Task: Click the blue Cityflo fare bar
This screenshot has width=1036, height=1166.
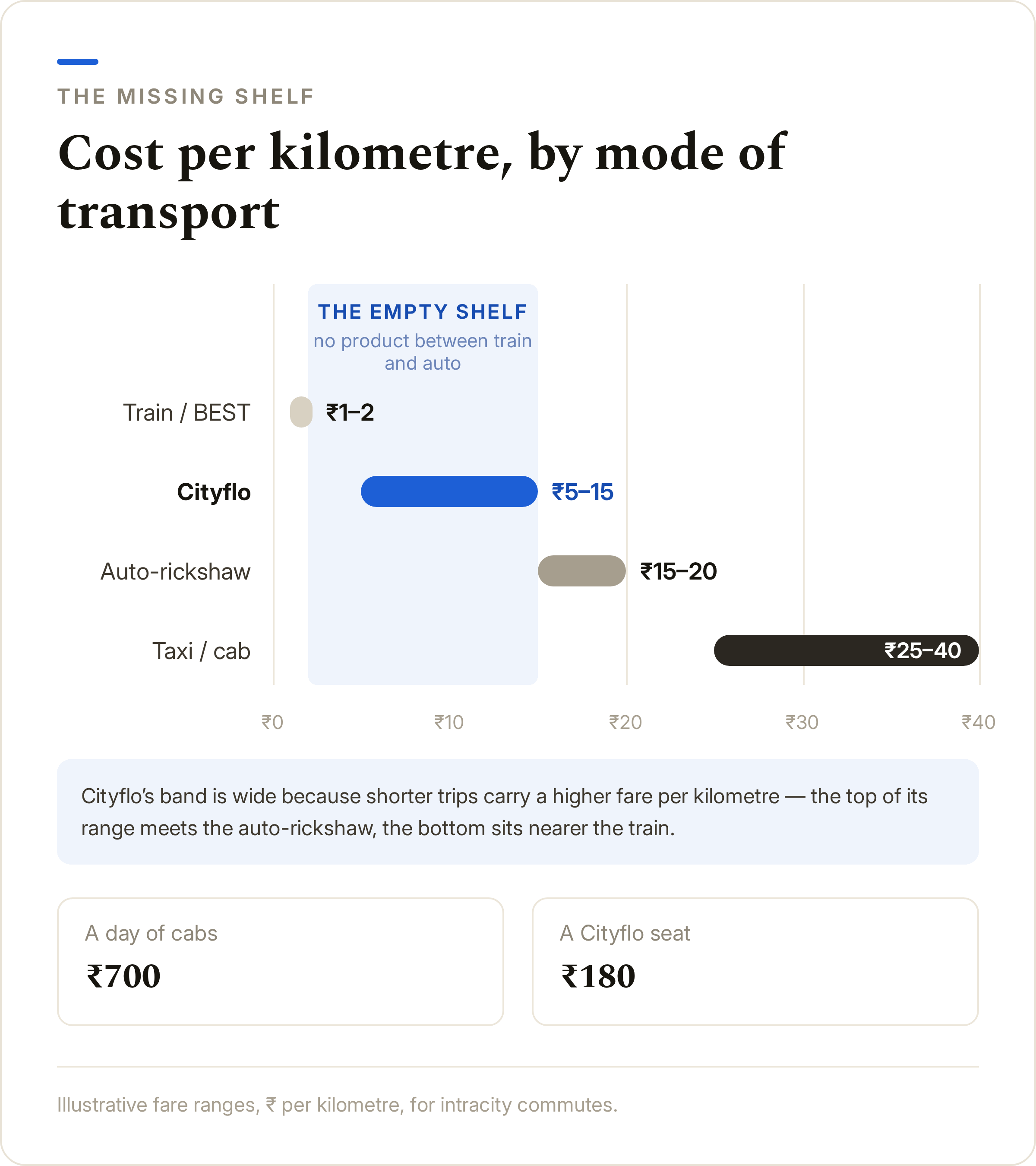Action: pyautogui.click(x=449, y=491)
